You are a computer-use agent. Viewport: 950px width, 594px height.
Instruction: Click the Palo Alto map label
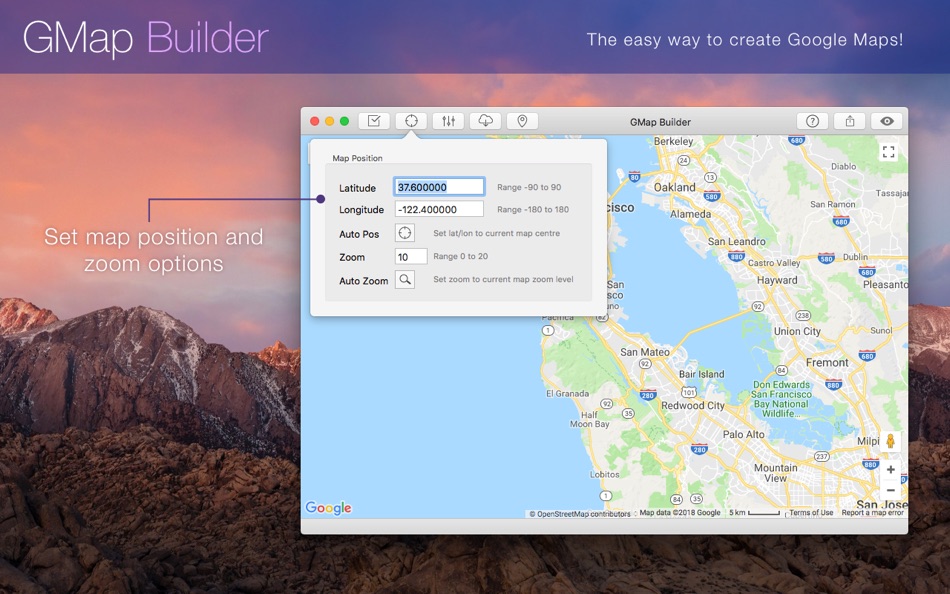743,434
